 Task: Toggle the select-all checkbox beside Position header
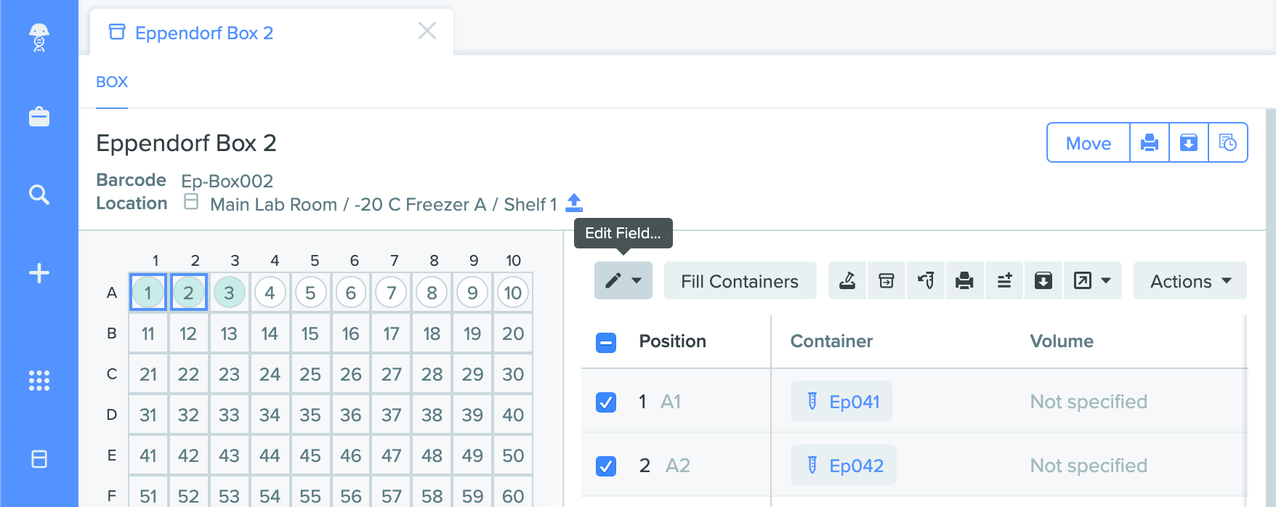606,342
